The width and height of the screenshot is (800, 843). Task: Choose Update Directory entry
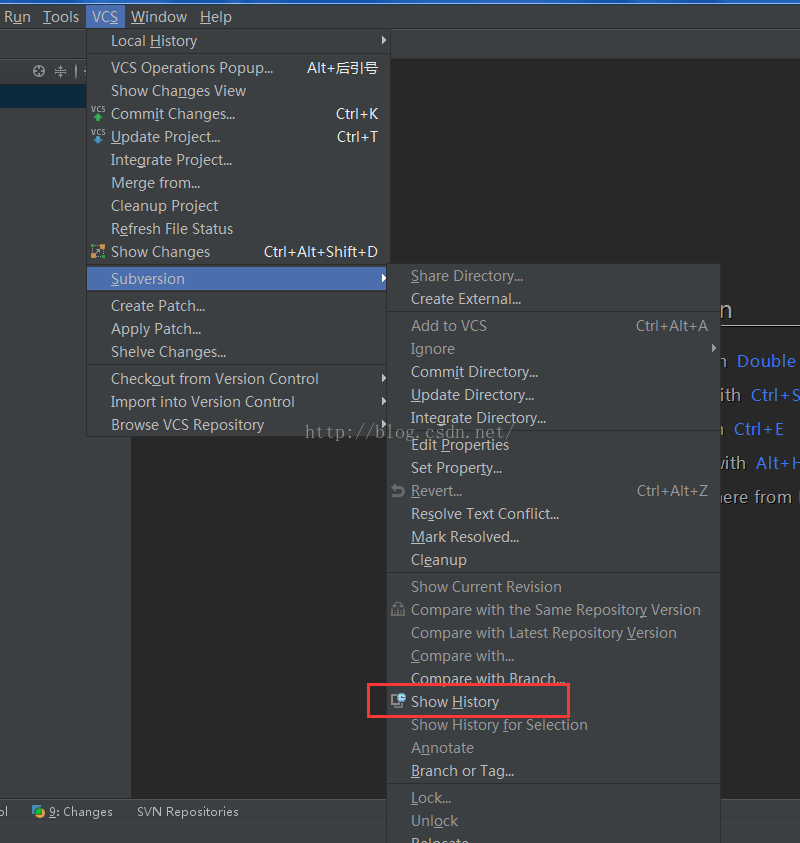tap(553, 395)
